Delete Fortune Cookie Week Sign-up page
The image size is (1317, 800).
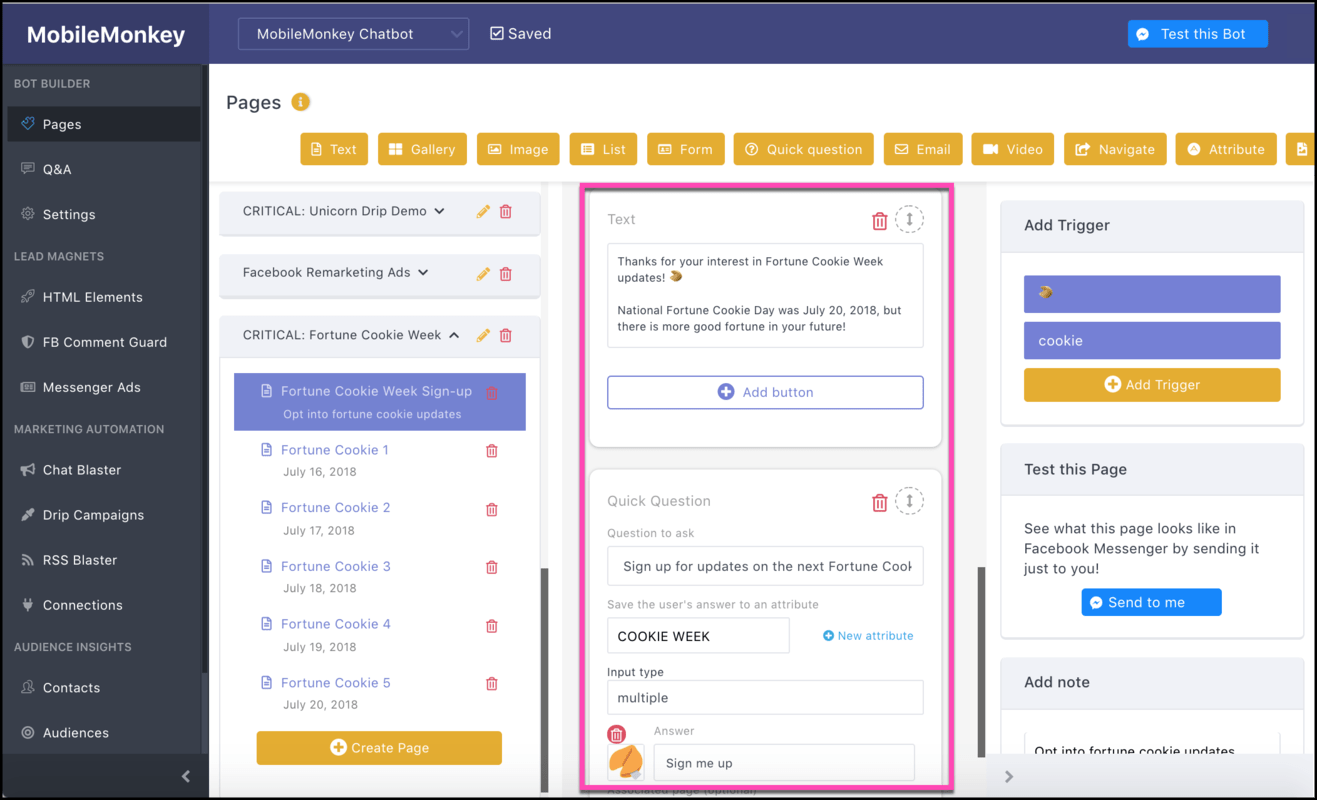point(492,393)
